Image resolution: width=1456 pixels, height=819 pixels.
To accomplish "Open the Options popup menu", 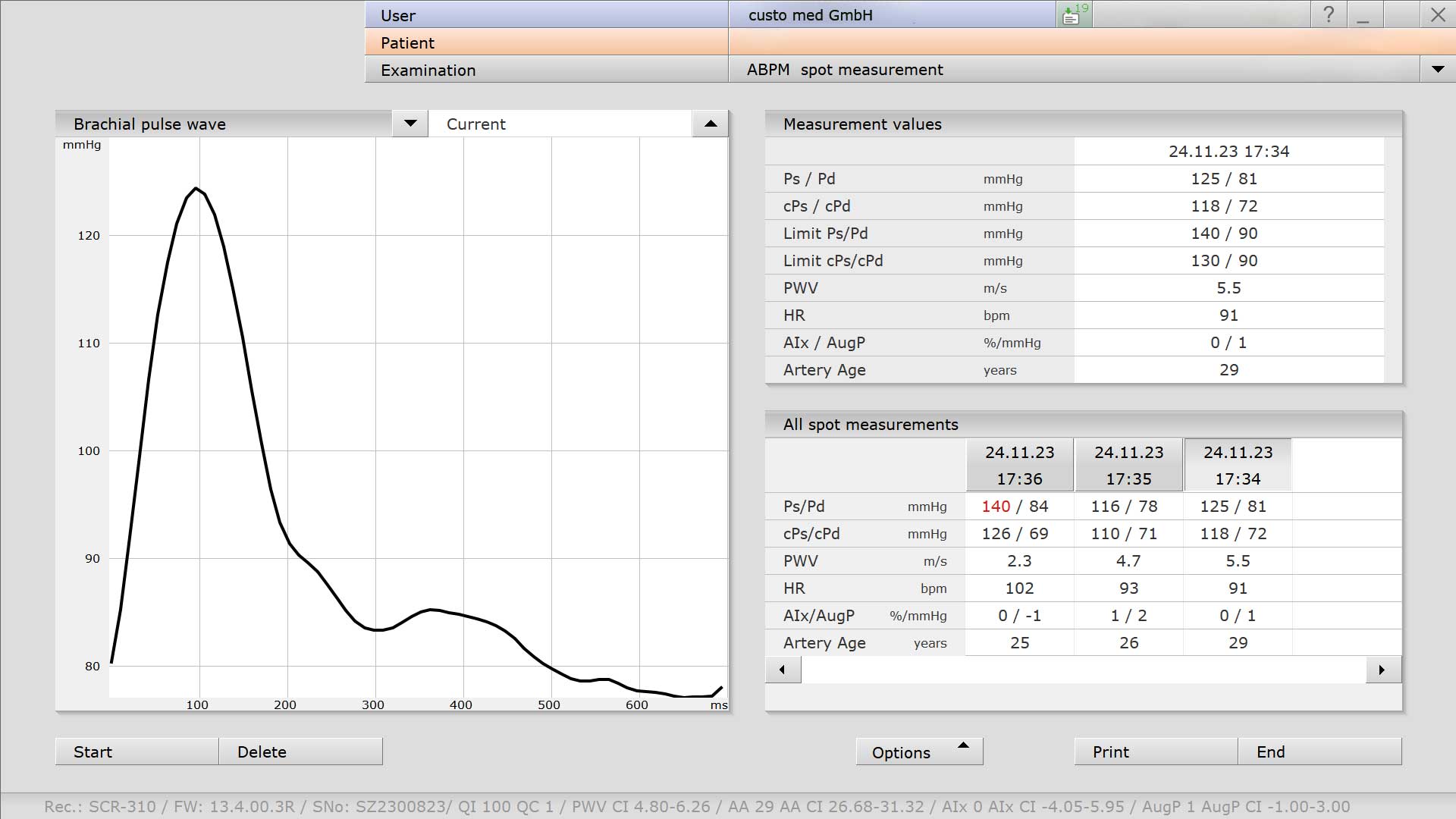I will (919, 752).
